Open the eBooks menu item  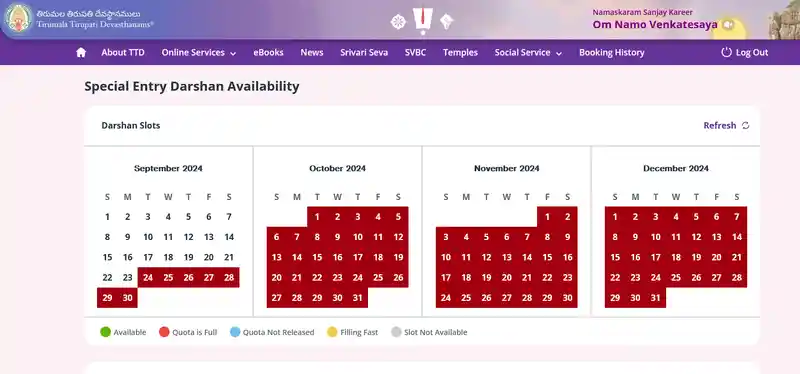268,53
